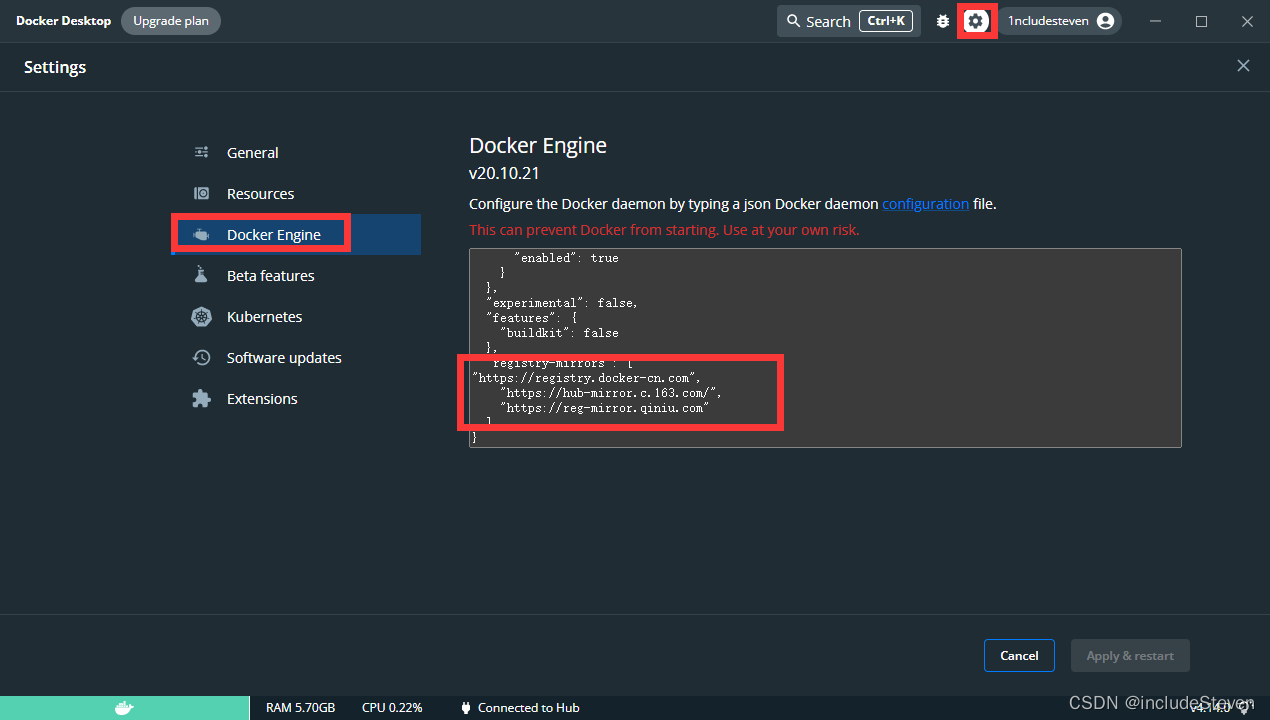Open the Search bar with Ctrl+K
This screenshot has height=720, width=1270.
tap(849, 21)
